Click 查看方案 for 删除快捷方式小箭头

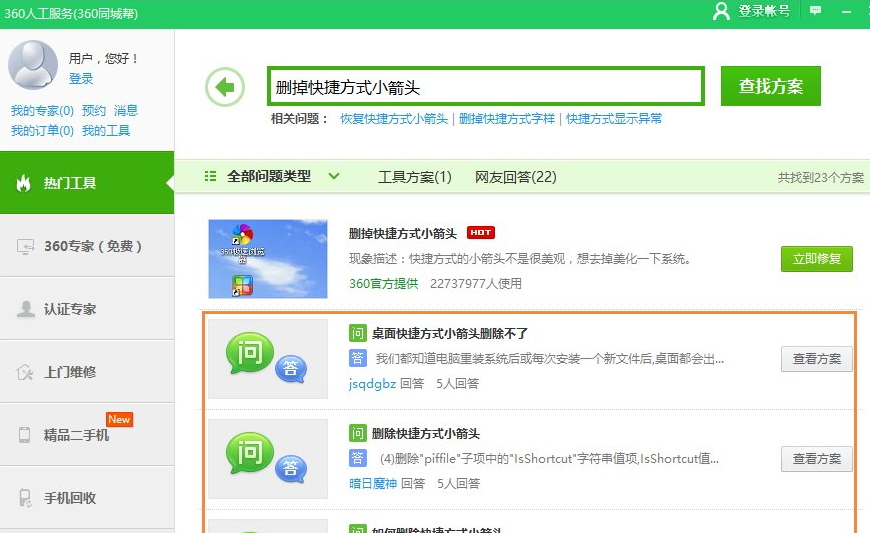(x=817, y=459)
